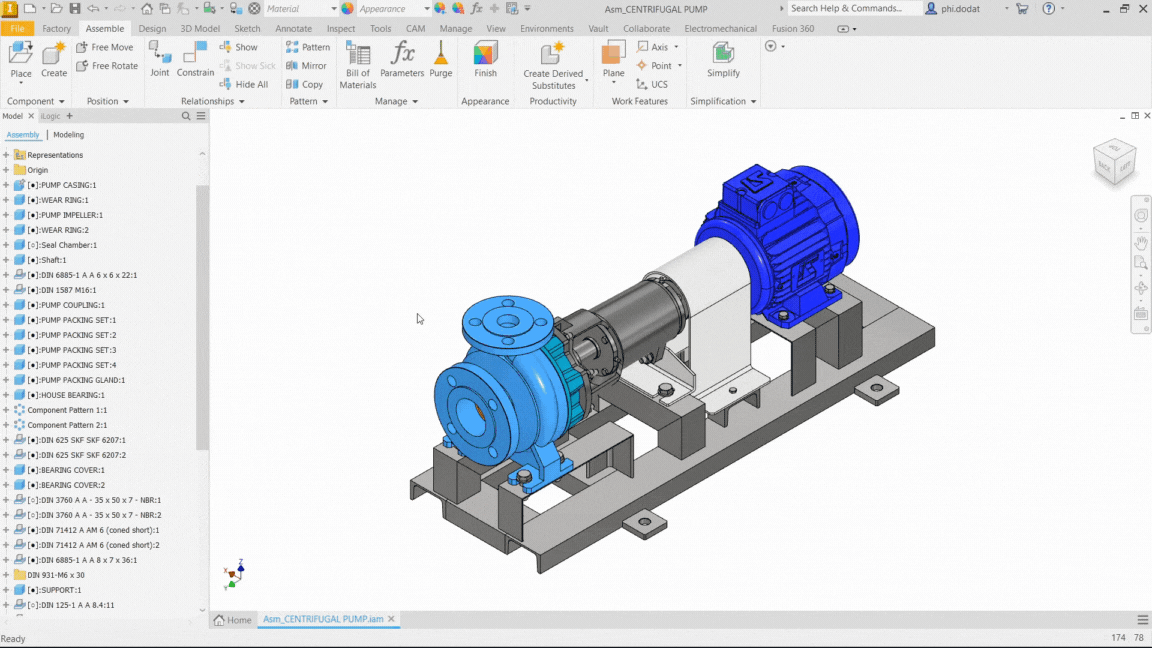Save the document from quick access toolbar
Image resolution: width=1152 pixels, height=648 pixels.
point(74,9)
